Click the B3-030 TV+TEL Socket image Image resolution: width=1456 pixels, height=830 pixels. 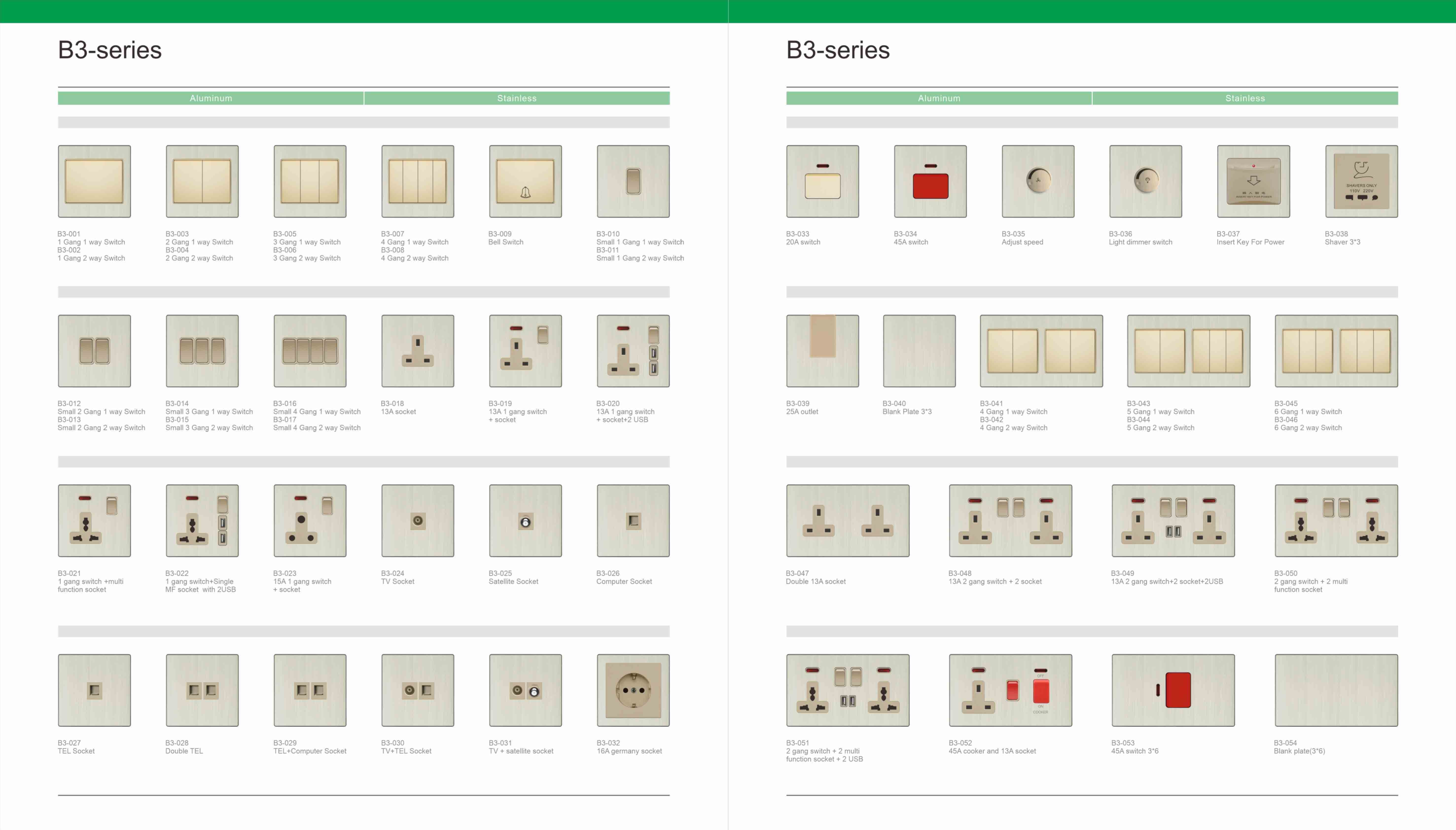[x=417, y=690]
